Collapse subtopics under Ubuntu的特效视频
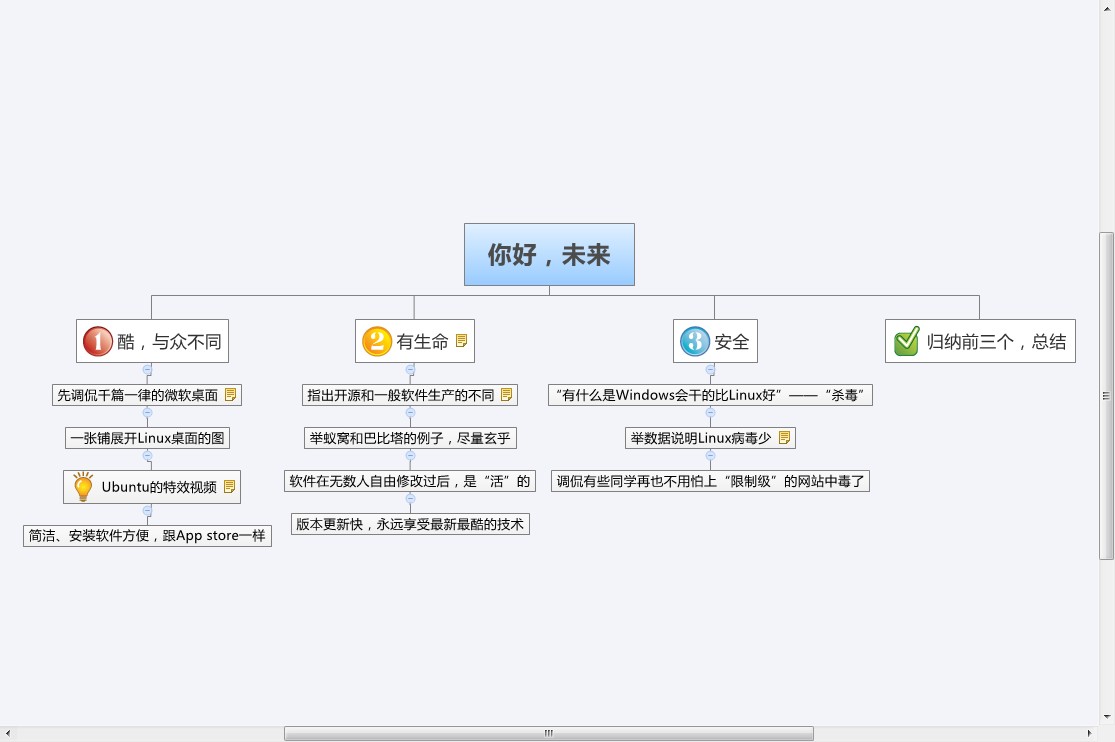 (x=147, y=510)
